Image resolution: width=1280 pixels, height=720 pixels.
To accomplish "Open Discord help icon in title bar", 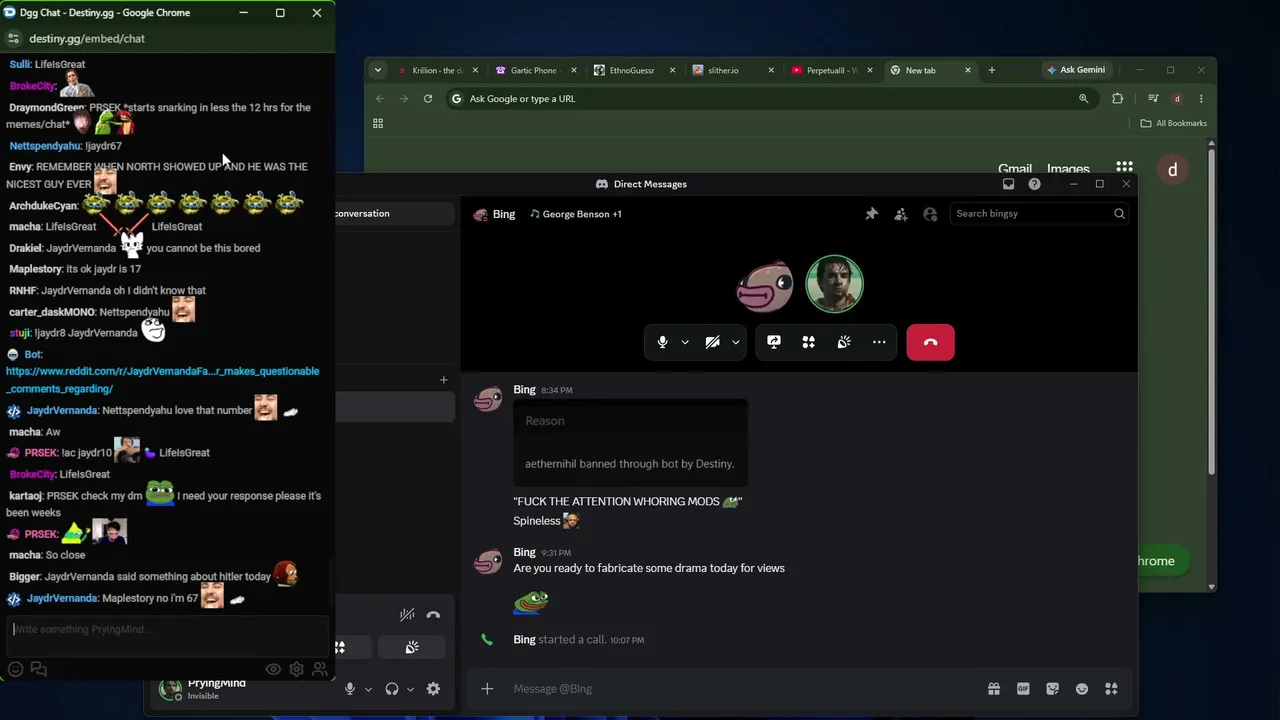I will (1034, 184).
